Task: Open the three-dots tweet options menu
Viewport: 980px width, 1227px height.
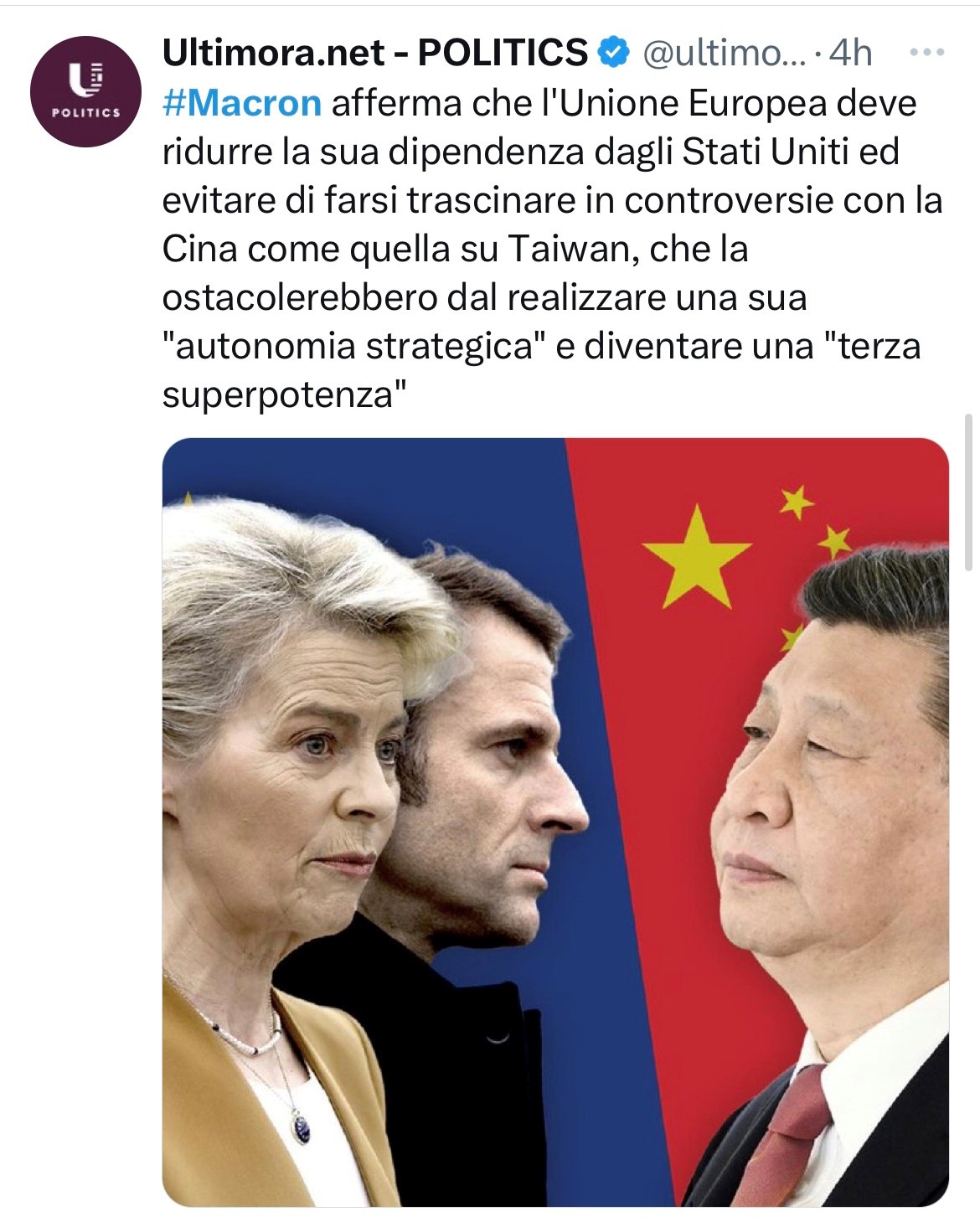Action: [927, 53]
